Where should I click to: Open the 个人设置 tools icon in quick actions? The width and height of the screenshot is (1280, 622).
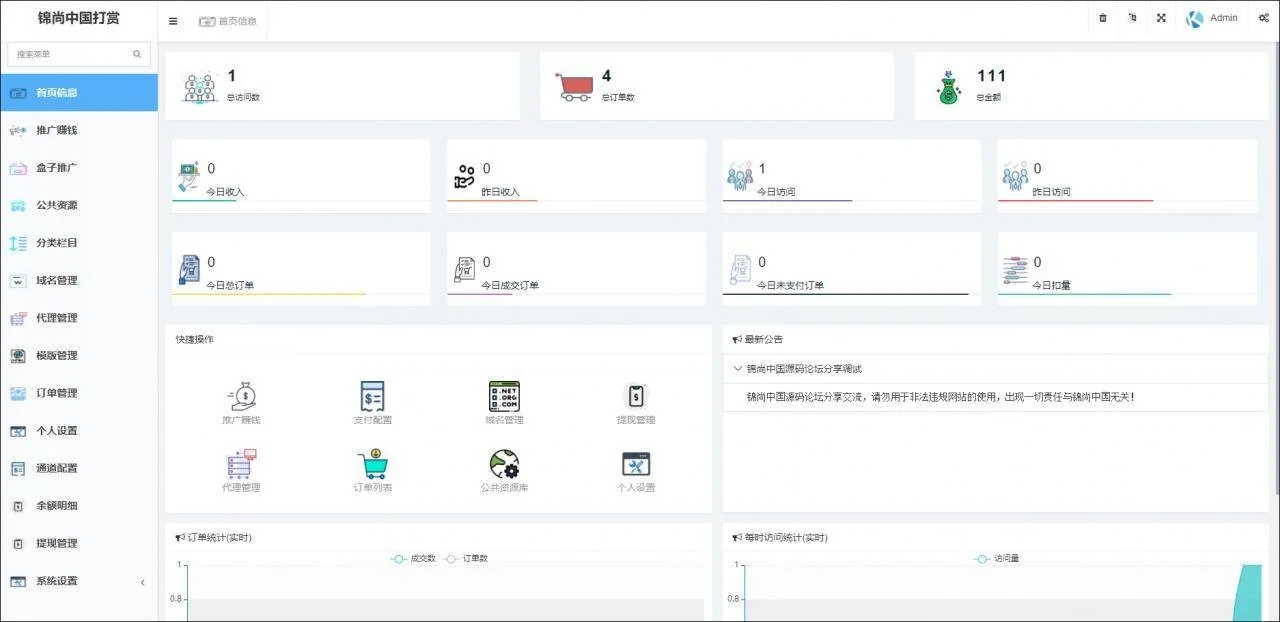point(636,464)
